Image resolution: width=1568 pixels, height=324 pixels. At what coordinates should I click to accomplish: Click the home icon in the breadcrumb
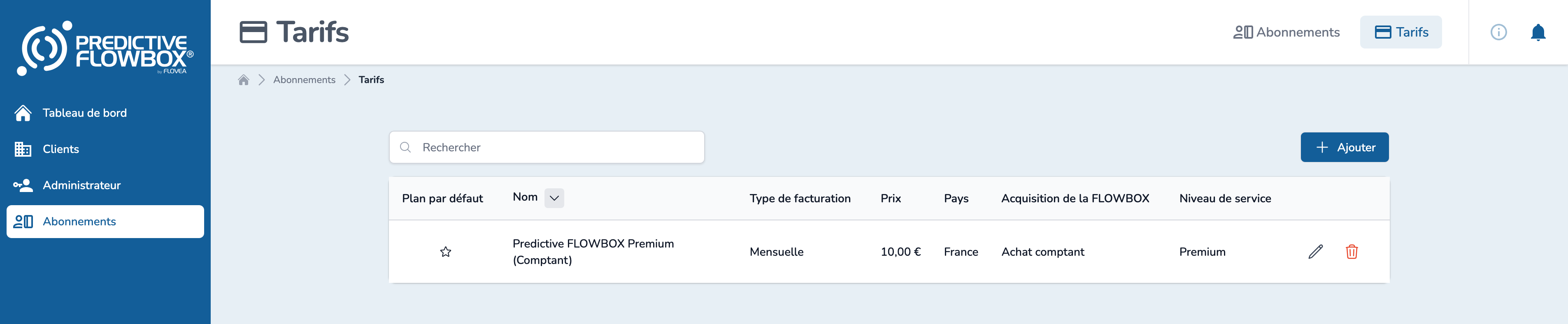244,79
